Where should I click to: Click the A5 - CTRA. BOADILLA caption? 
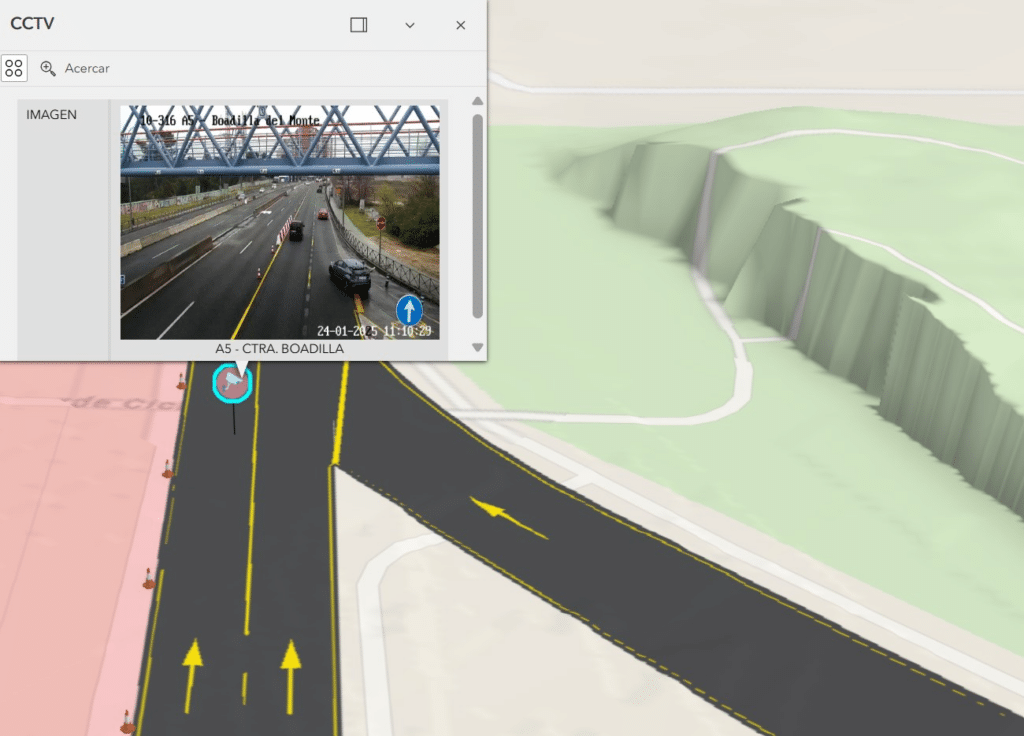[279, 349]
